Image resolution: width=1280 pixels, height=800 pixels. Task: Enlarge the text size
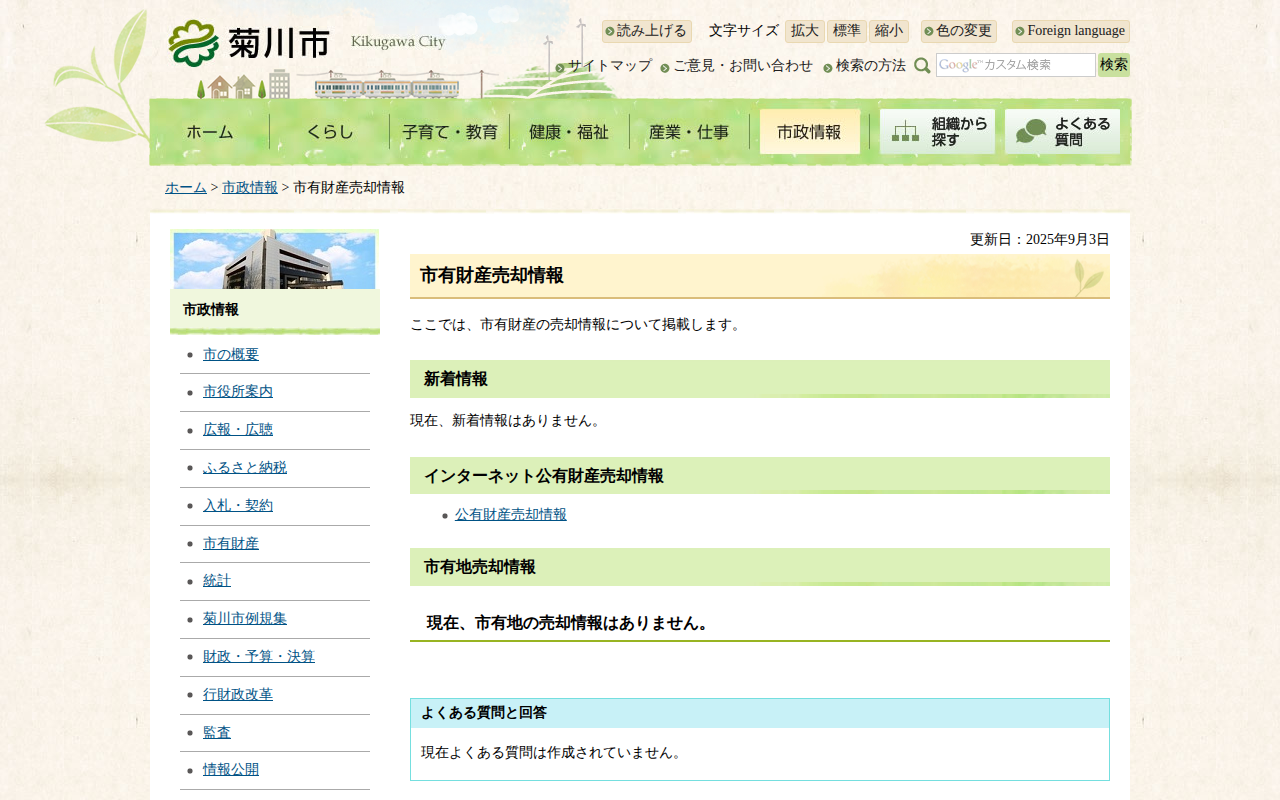click(804, 31)
